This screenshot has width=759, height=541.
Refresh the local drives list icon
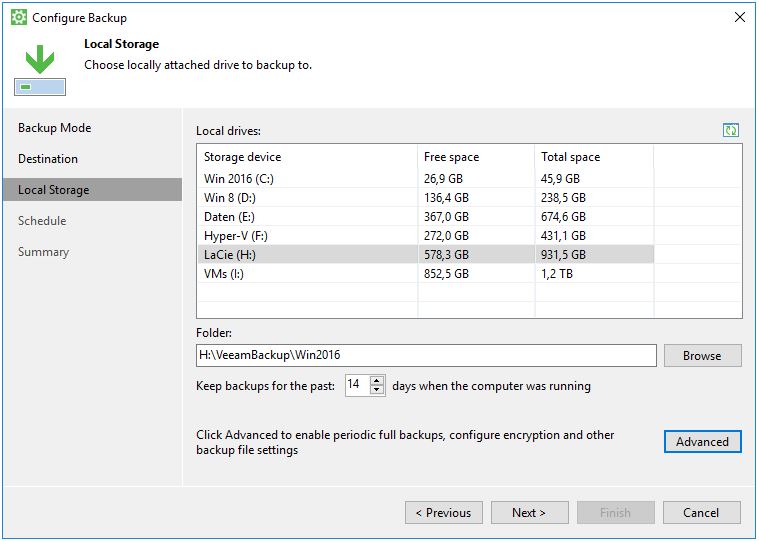[x=730, y=130]
